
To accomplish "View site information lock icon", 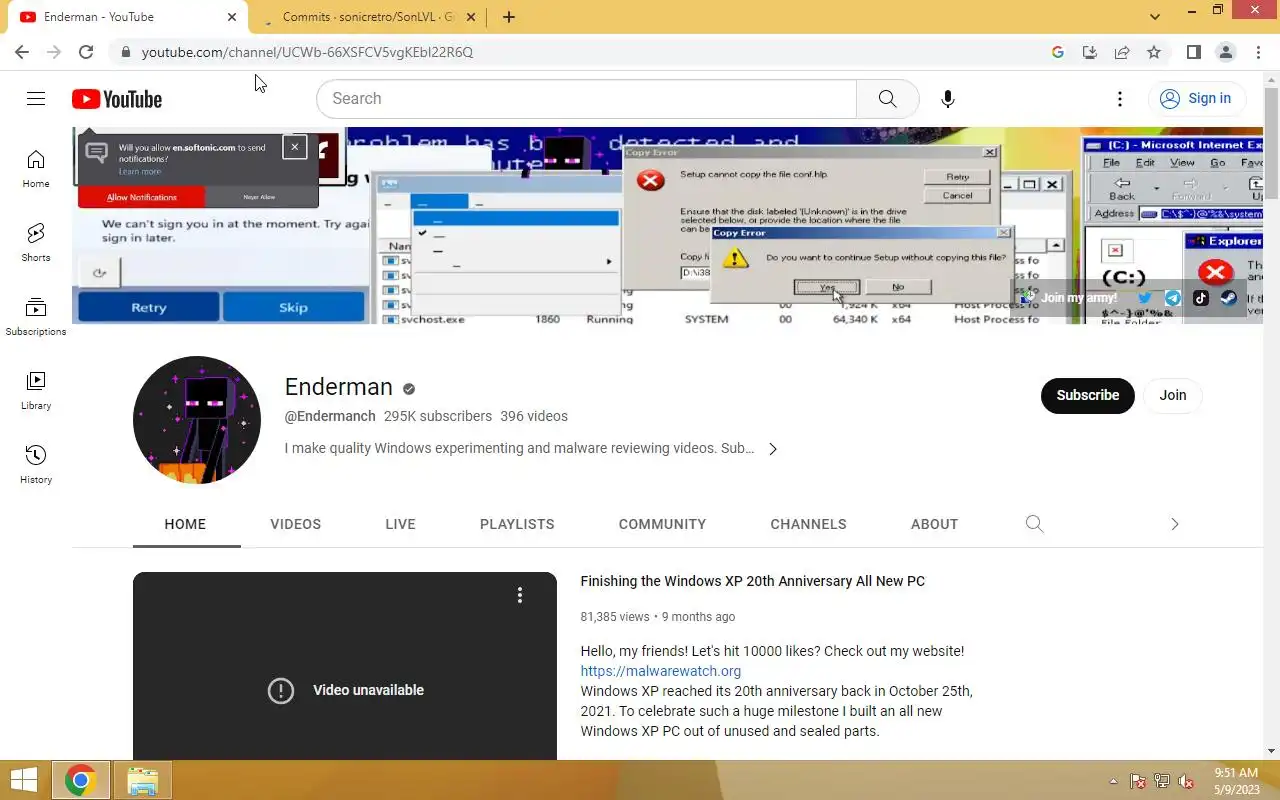I will 125,52.
